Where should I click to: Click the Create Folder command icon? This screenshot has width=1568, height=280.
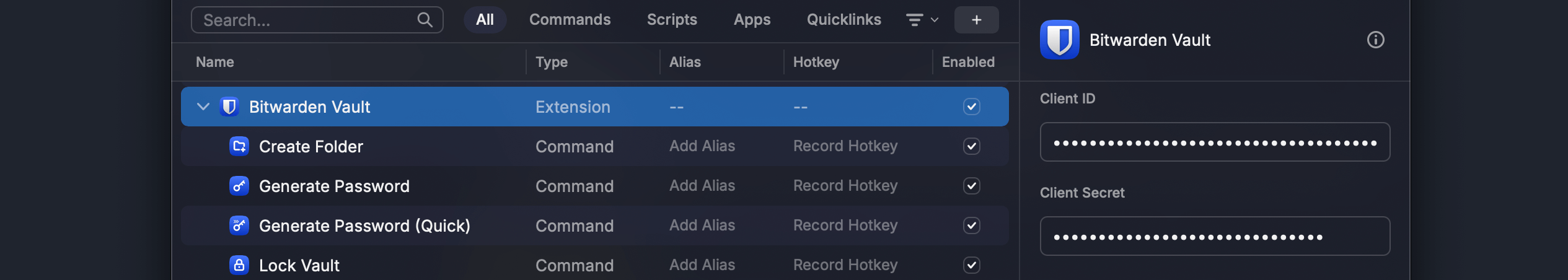click(239, 146)
